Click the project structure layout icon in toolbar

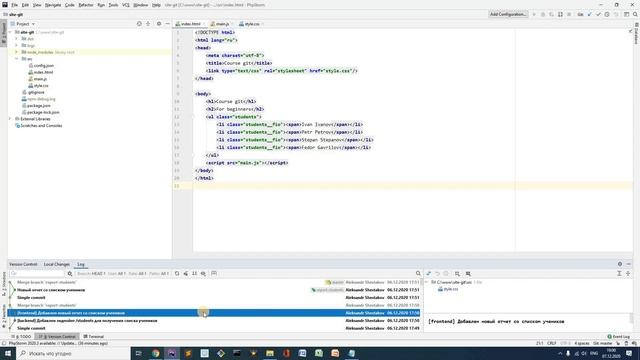(627, 14)
